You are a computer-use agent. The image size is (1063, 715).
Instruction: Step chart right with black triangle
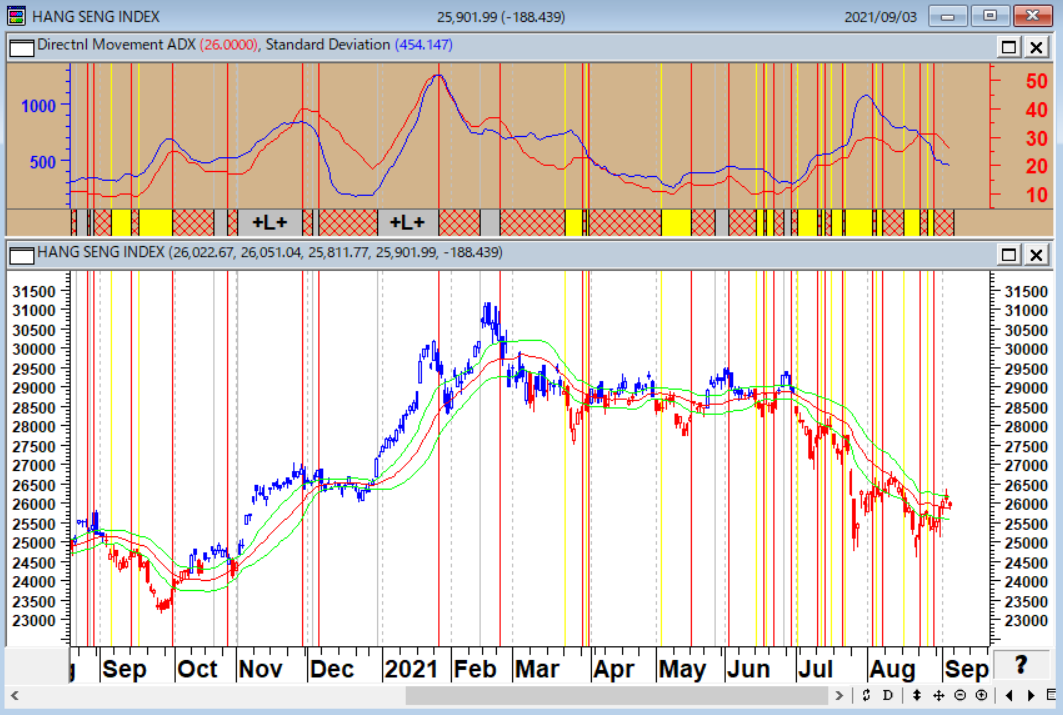click(x=1031, y=695)
